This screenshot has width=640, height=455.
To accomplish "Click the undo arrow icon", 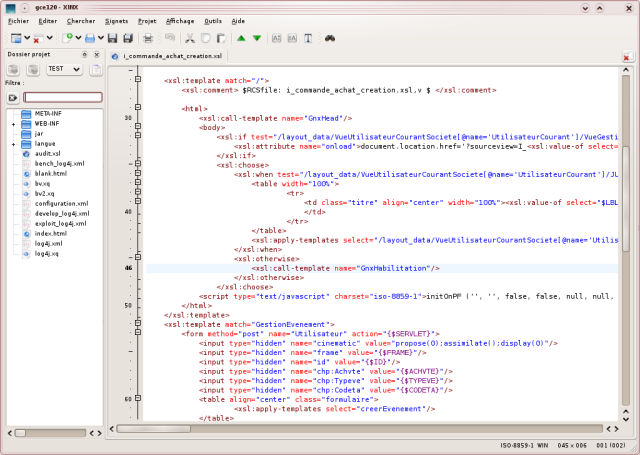I will pos(170,38).
